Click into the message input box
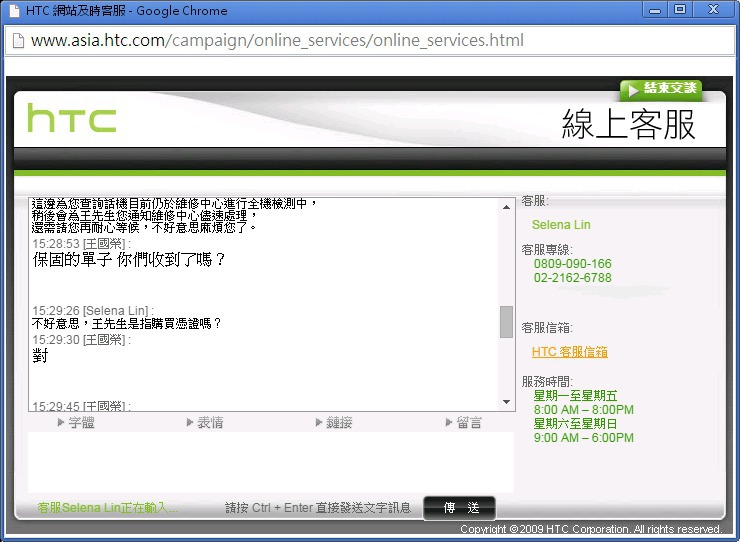740x542 pixels. pos(271,462)
